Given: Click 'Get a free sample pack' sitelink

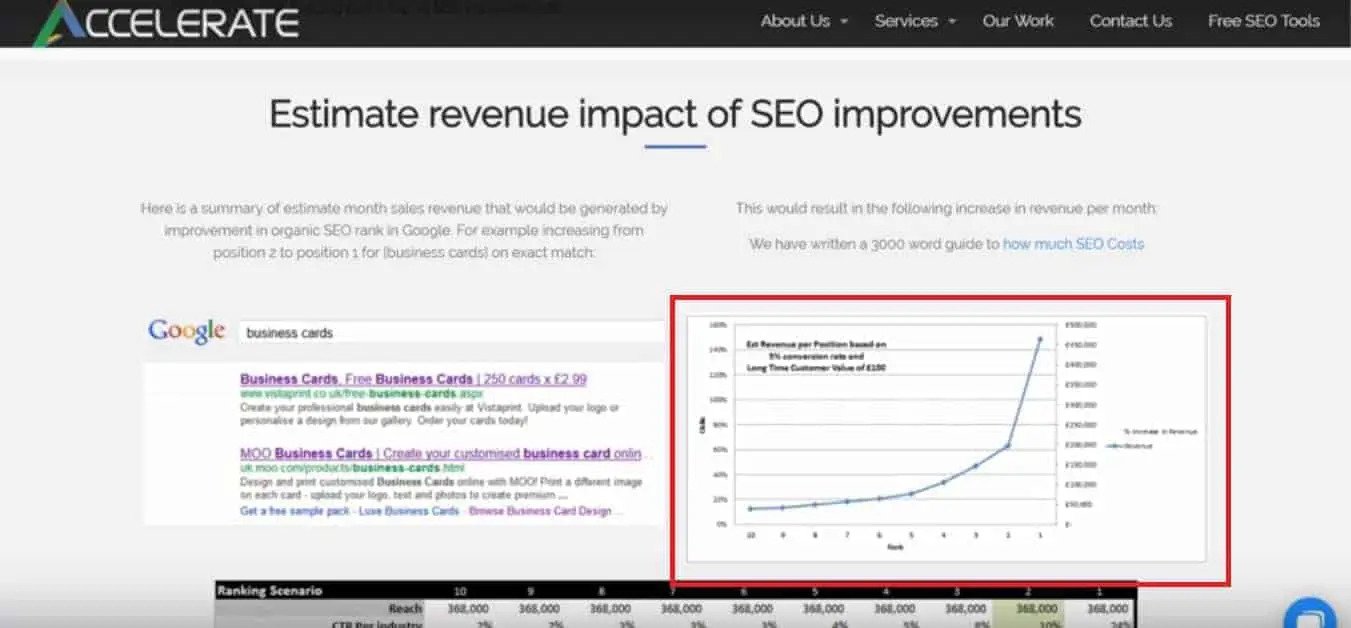Looking at the screenshot, I should point(293,511).
